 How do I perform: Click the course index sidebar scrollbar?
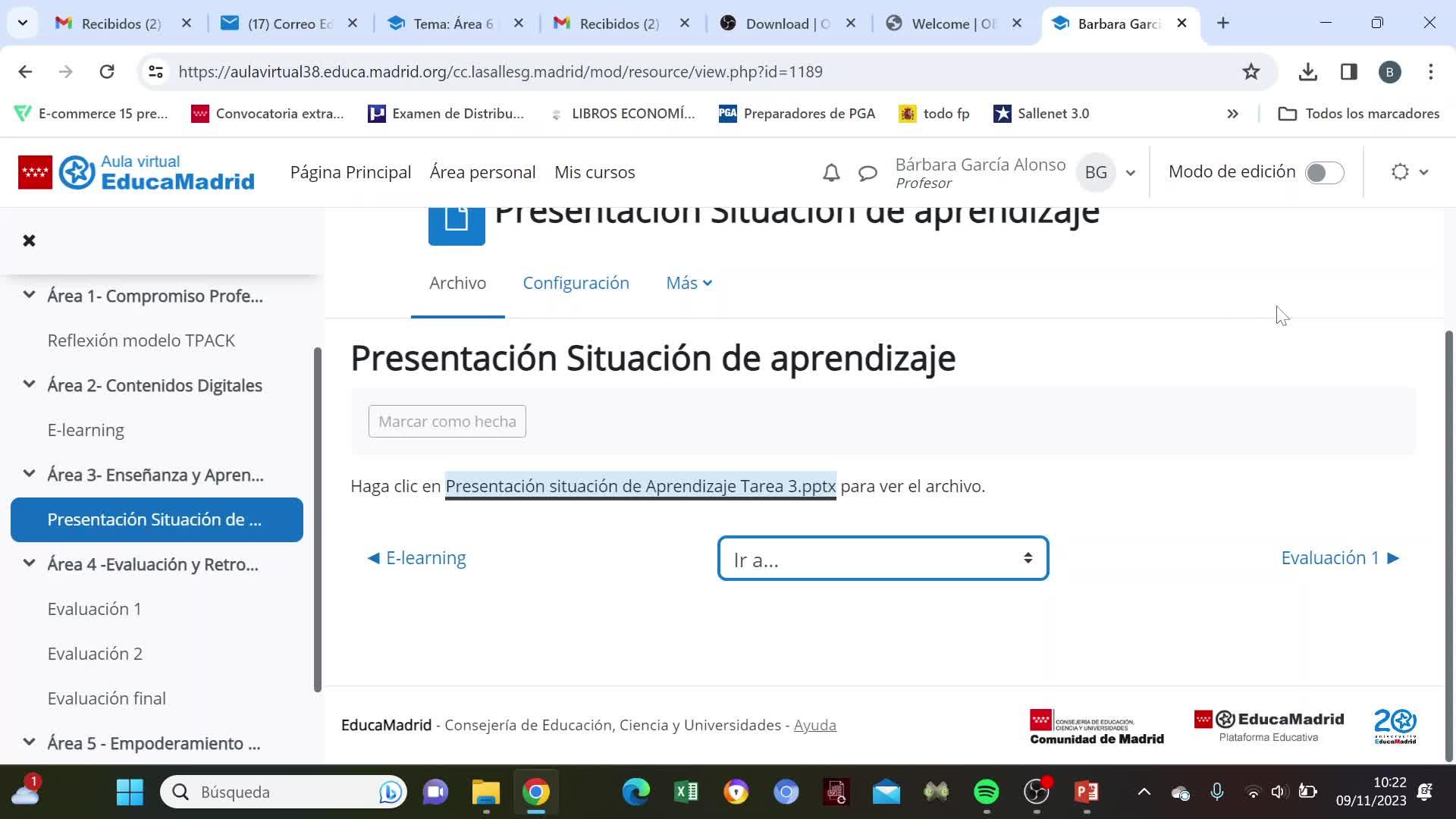pyautogui.click(x=318, y=519)
